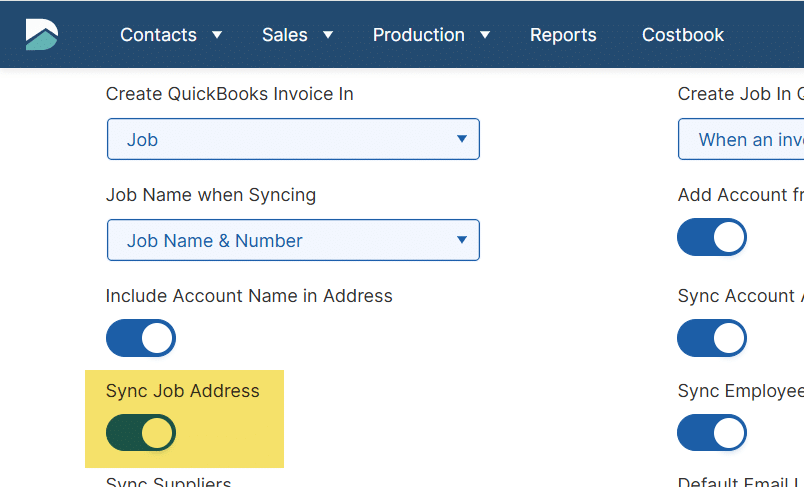Click the 'Create QuickBooks Invoice In' label
The image size is (804, 487).
pyautogui.click(x=230, y=94)
